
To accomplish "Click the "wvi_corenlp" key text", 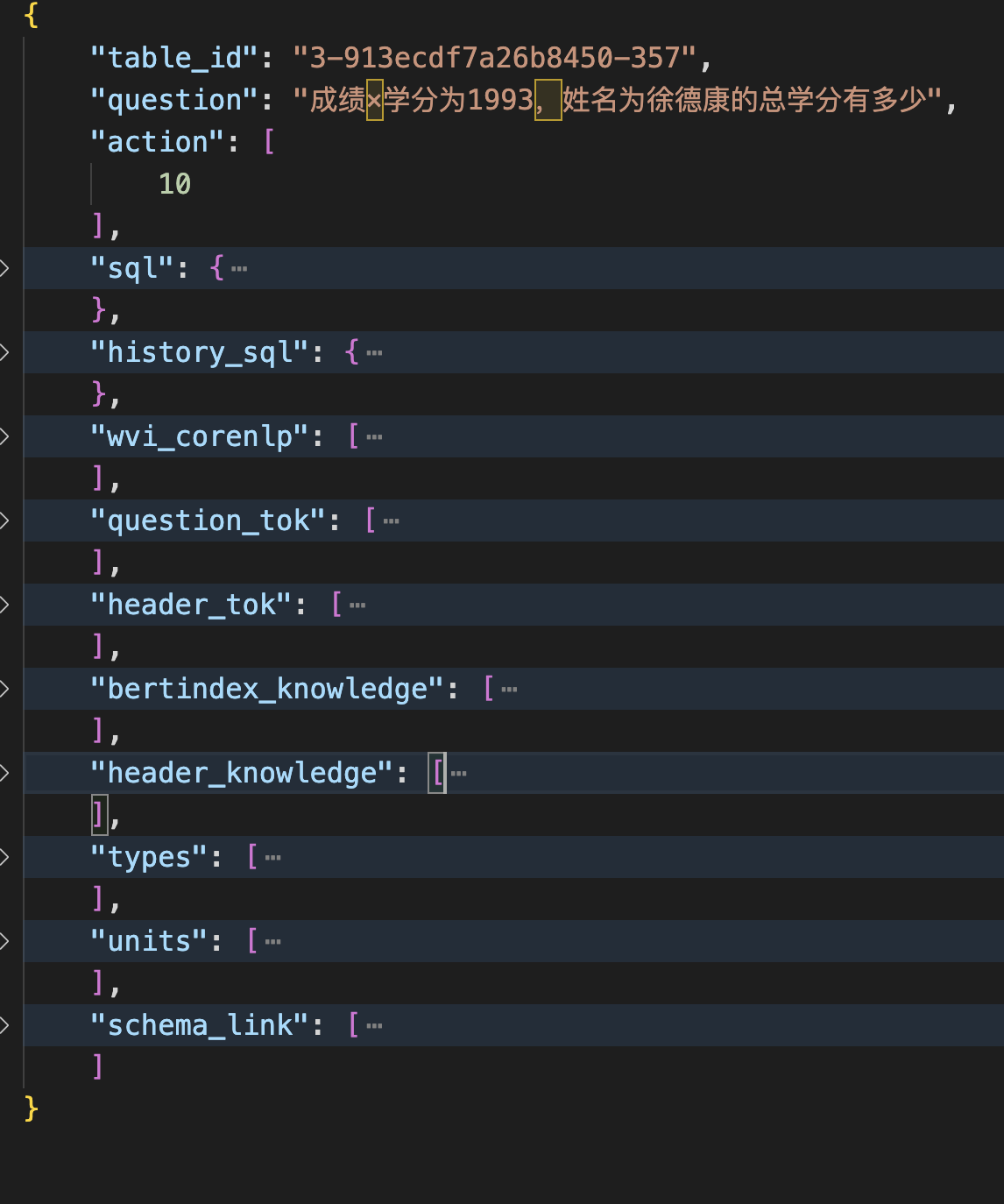I will (200, 436).
